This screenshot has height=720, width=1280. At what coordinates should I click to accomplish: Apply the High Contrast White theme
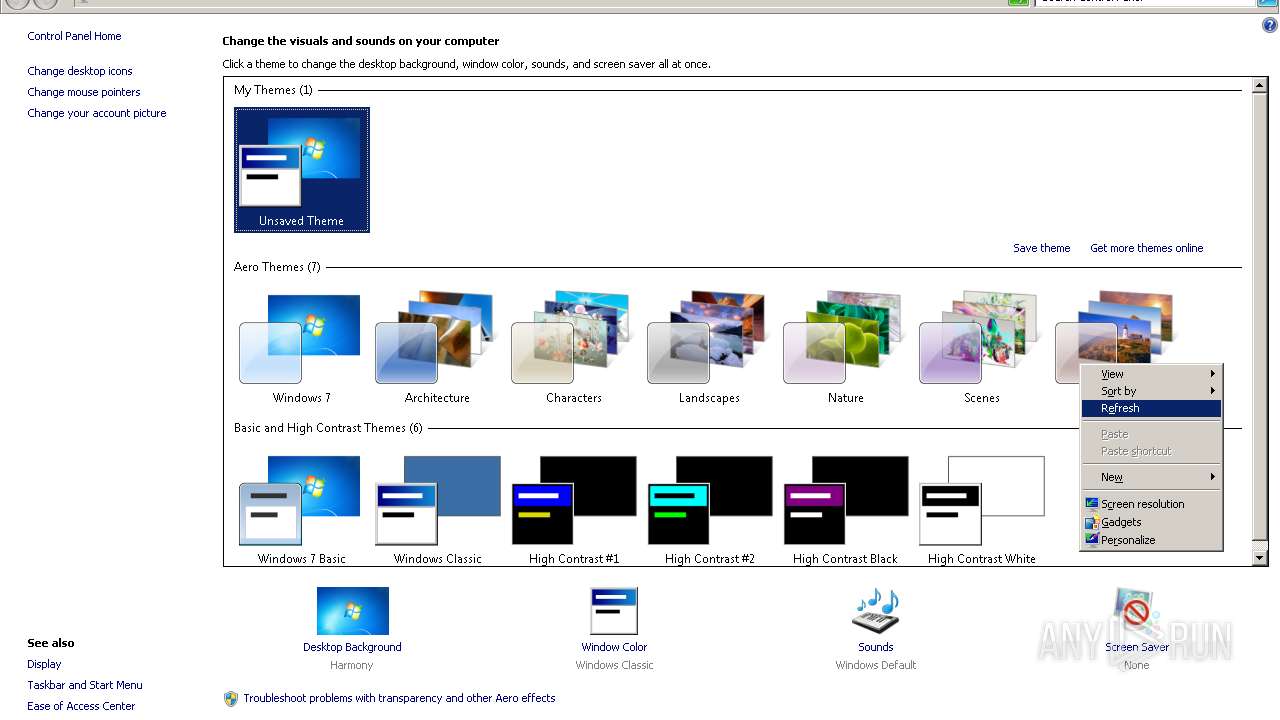coord(981,509)
